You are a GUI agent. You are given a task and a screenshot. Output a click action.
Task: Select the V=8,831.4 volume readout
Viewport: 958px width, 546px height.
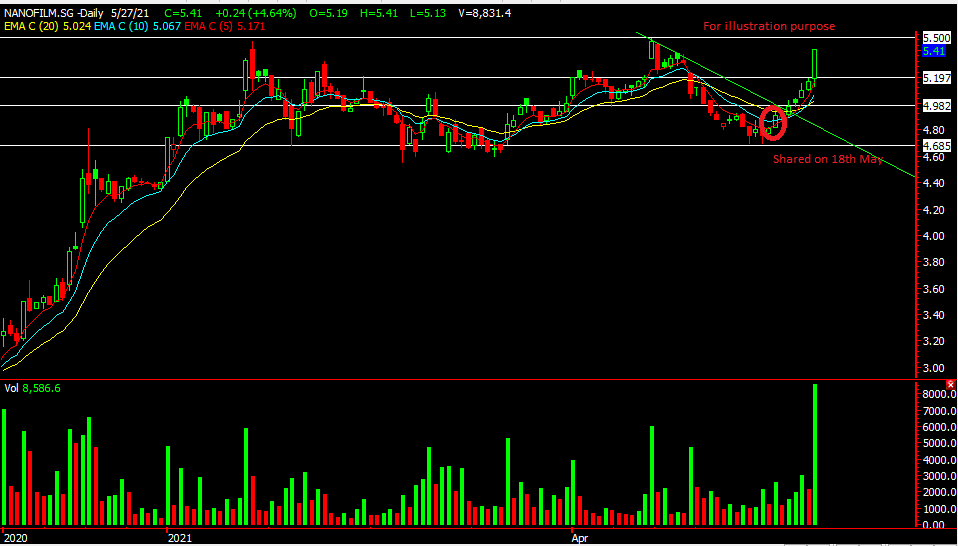click(483, 11)
